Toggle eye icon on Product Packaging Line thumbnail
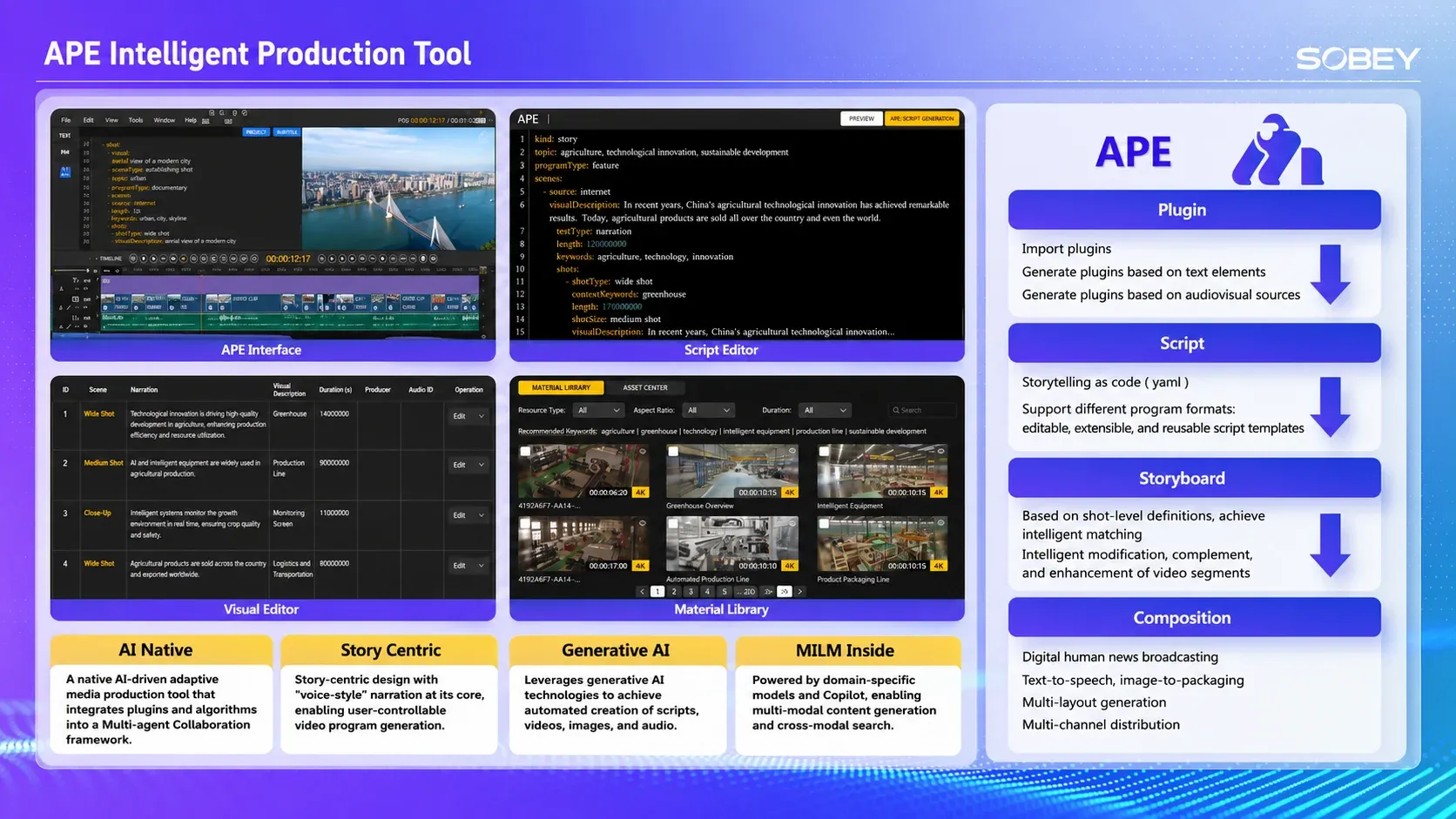The width and height of the screenshot is (1456, 819). [940, 523]
